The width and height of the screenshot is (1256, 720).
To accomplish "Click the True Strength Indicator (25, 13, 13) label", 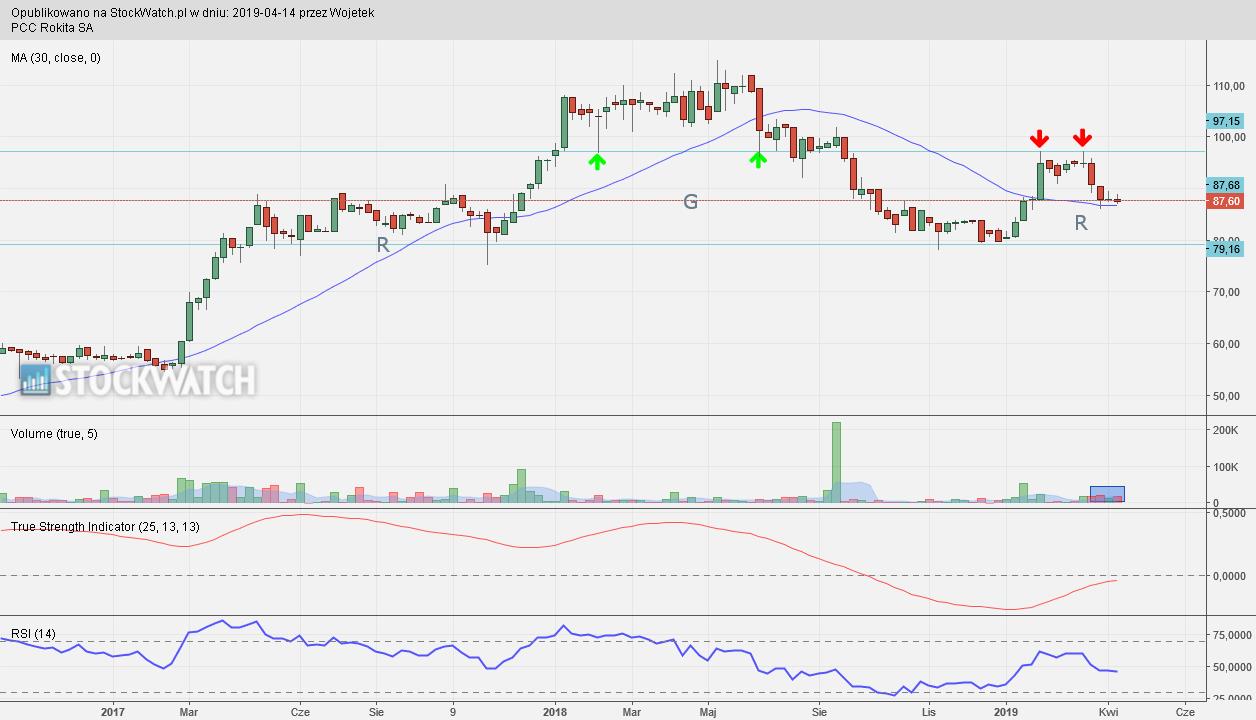I will point(105,526).
